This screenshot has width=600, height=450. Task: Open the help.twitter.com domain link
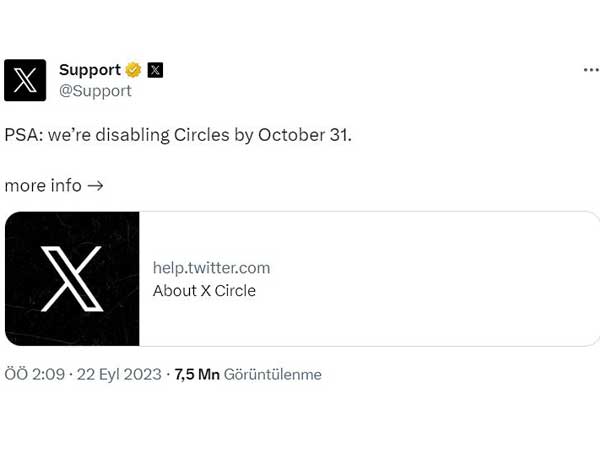211,268
